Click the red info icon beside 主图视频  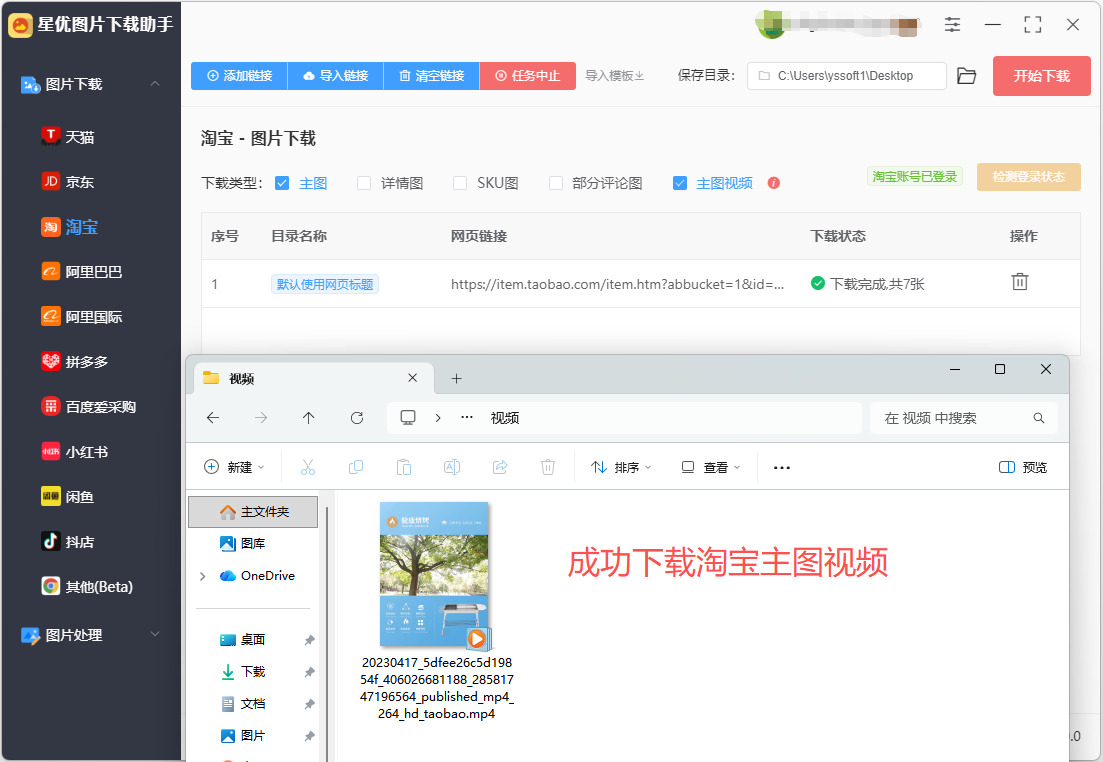774,183
